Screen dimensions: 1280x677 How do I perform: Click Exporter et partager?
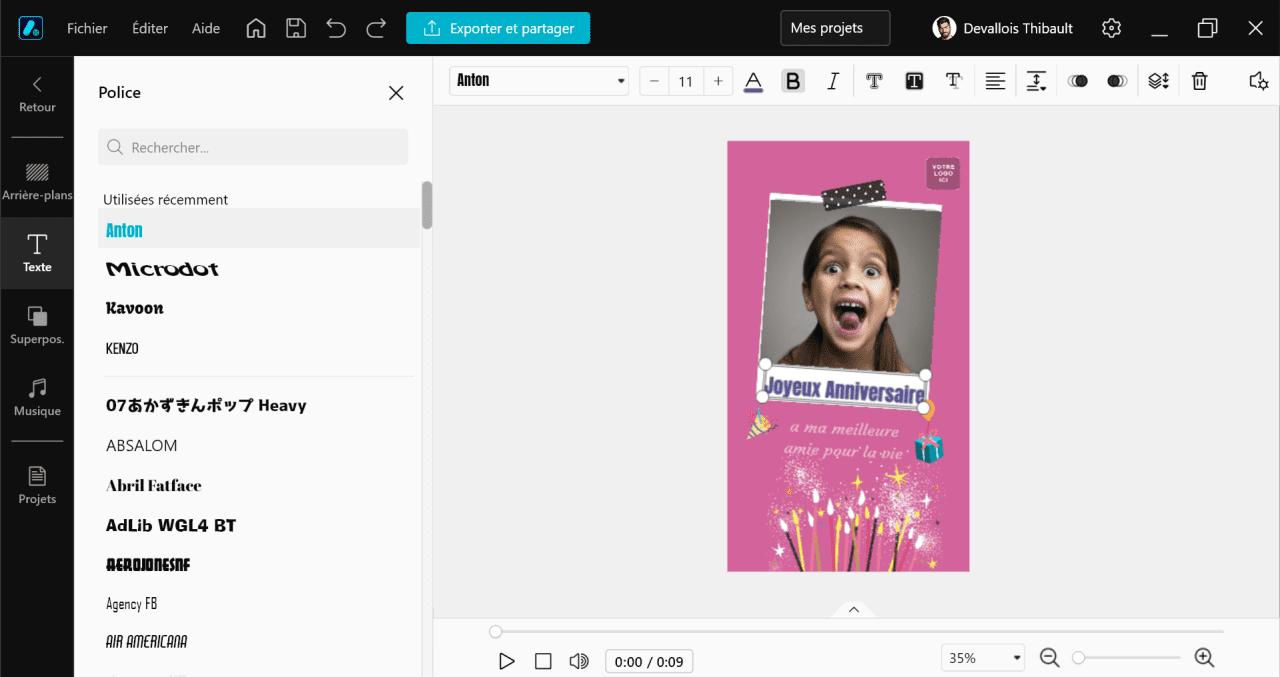(498, 28)
